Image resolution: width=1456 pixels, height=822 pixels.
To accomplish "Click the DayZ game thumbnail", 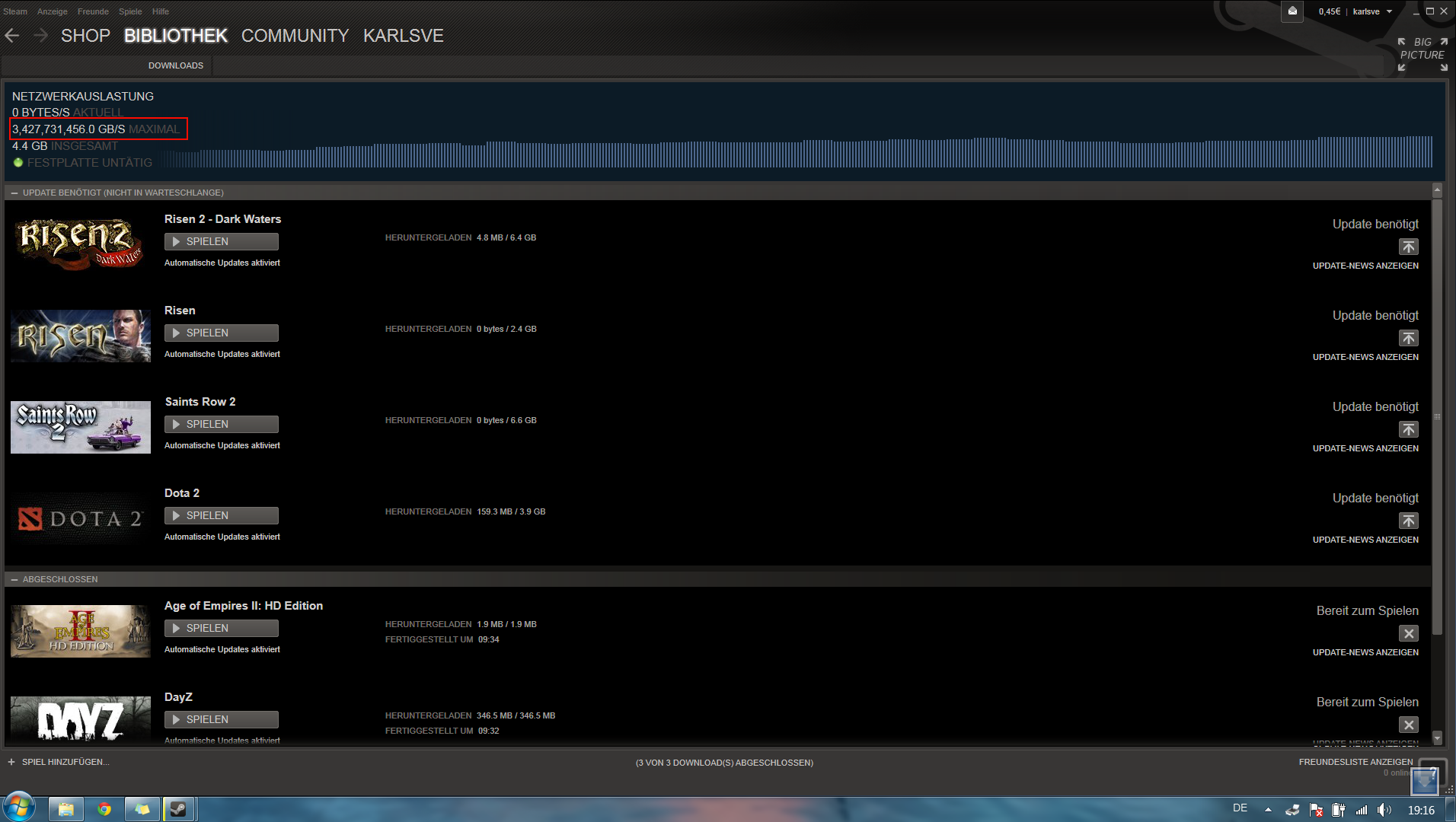I will click(x=81, y=718).
